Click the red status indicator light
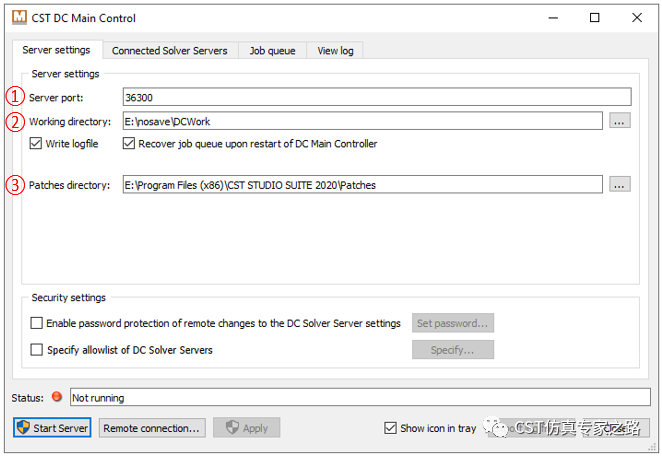 coord(57,397)
